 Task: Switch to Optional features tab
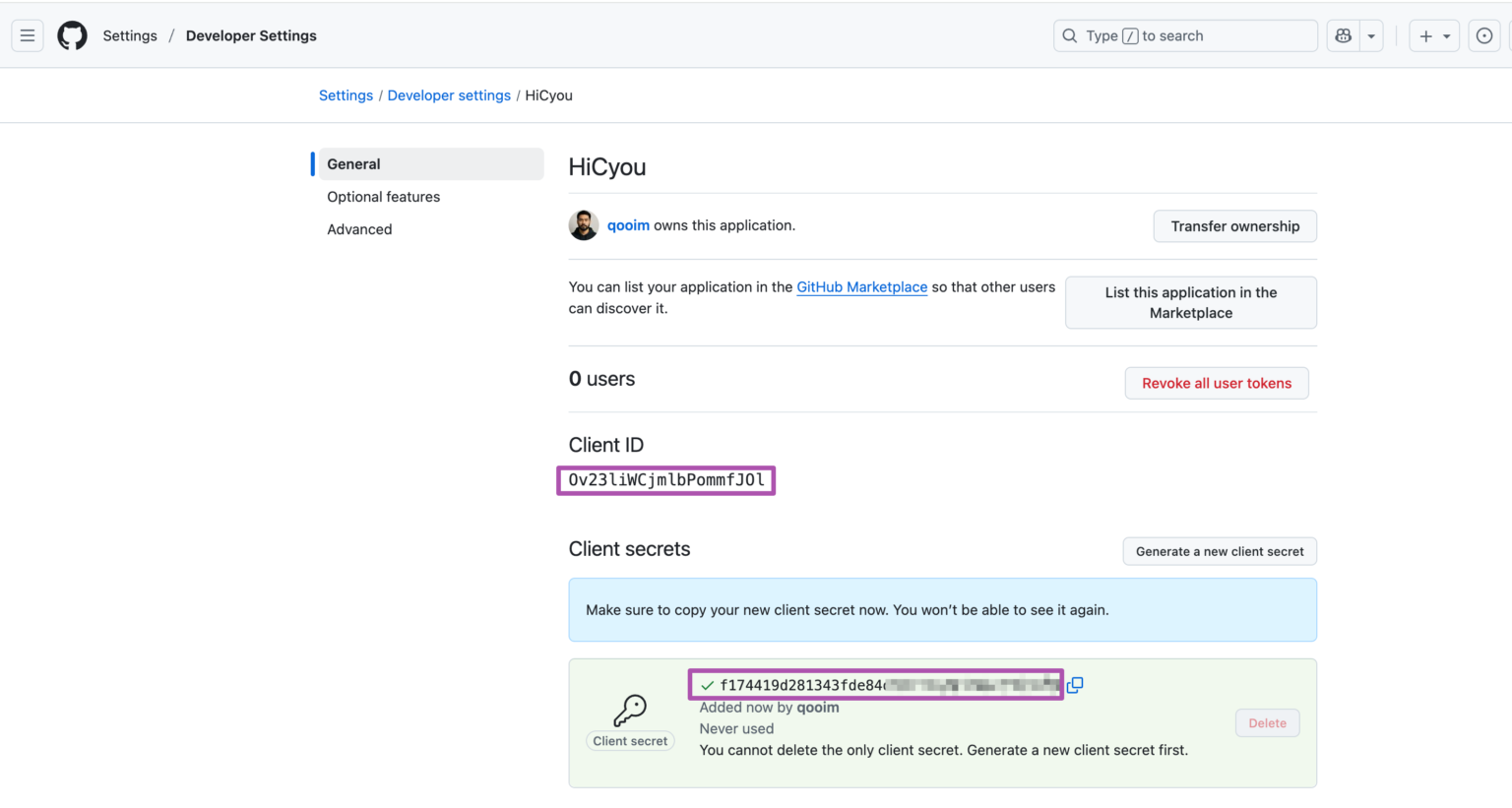(x=384, y=197)
